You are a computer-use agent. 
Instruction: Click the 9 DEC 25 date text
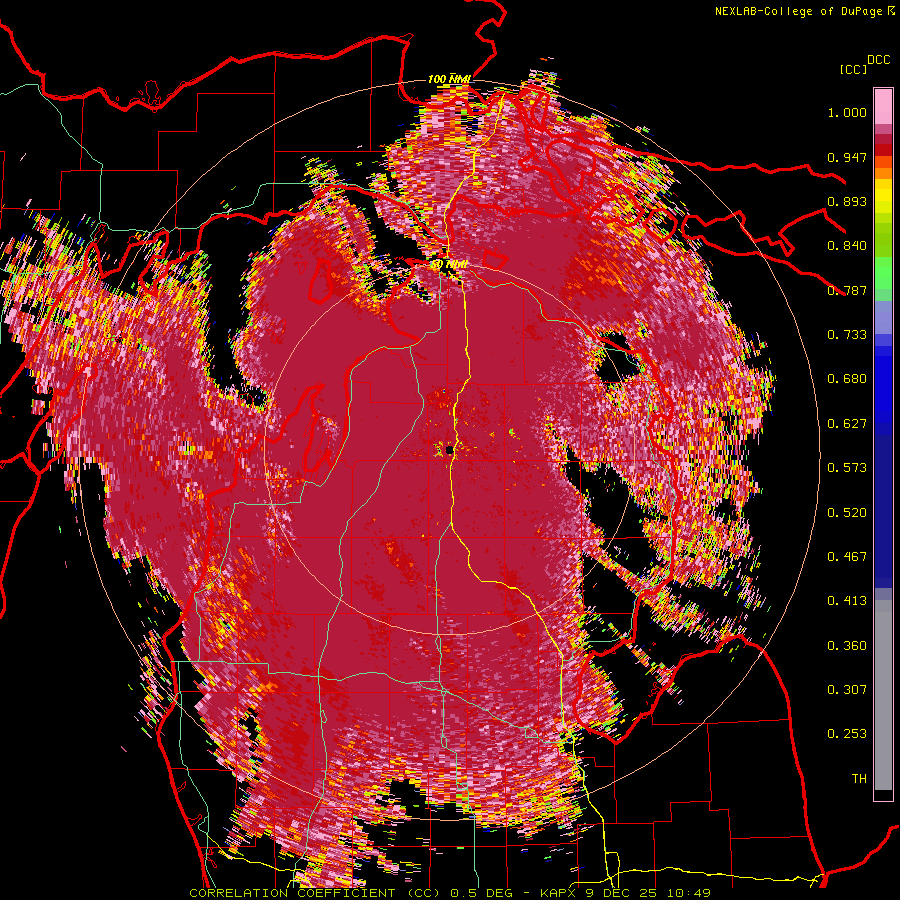pos(623,893)
